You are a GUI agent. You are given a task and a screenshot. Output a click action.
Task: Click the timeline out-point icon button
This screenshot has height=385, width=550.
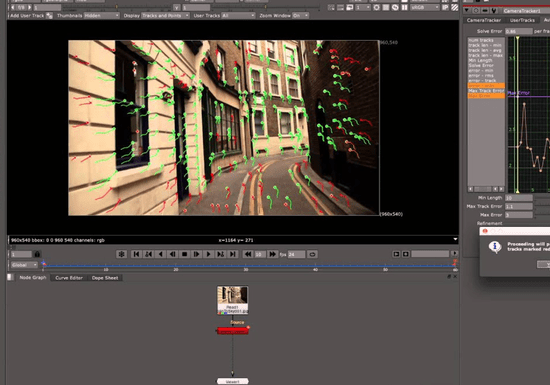[x=405, y=254]
